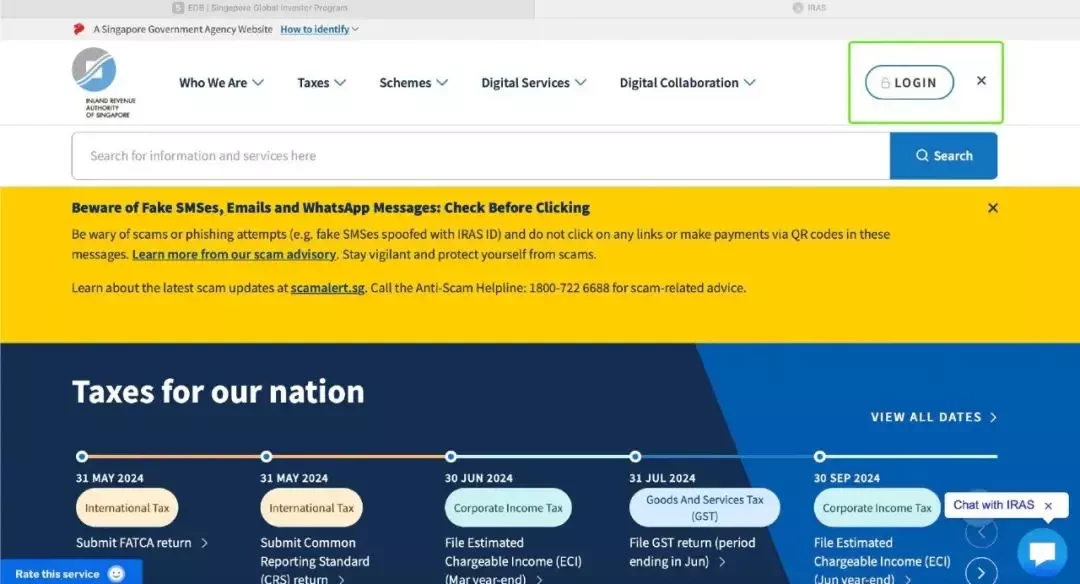Click the IRAS logo in the header
The image size is (1080, 584).
click(104, 83)
